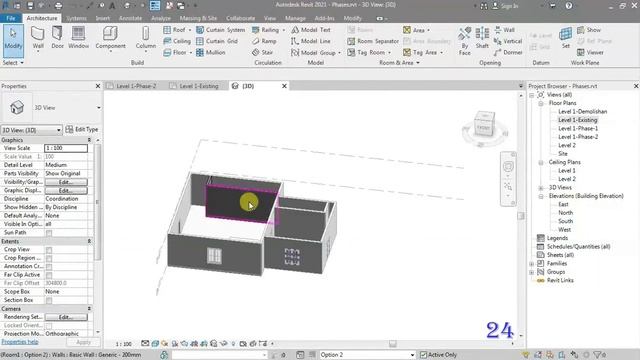Select the Area tool

[x=416, y=30]
